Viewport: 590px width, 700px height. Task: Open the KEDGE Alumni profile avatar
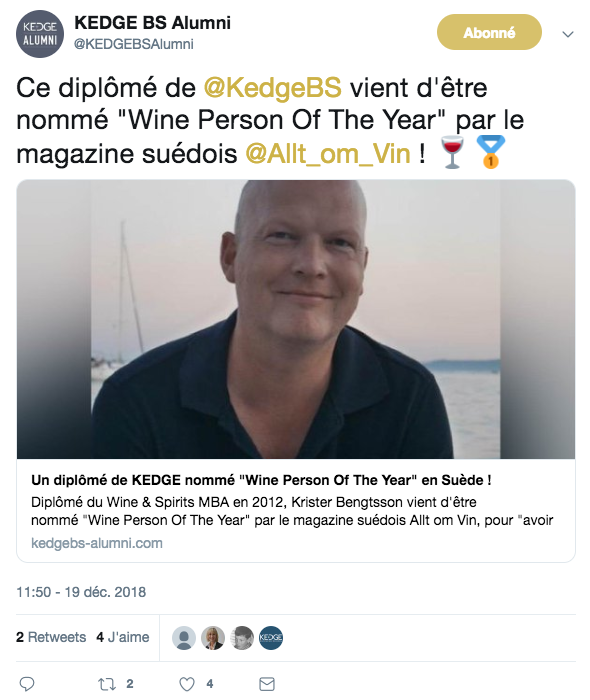pyautogui.click(x=40, y=34)
